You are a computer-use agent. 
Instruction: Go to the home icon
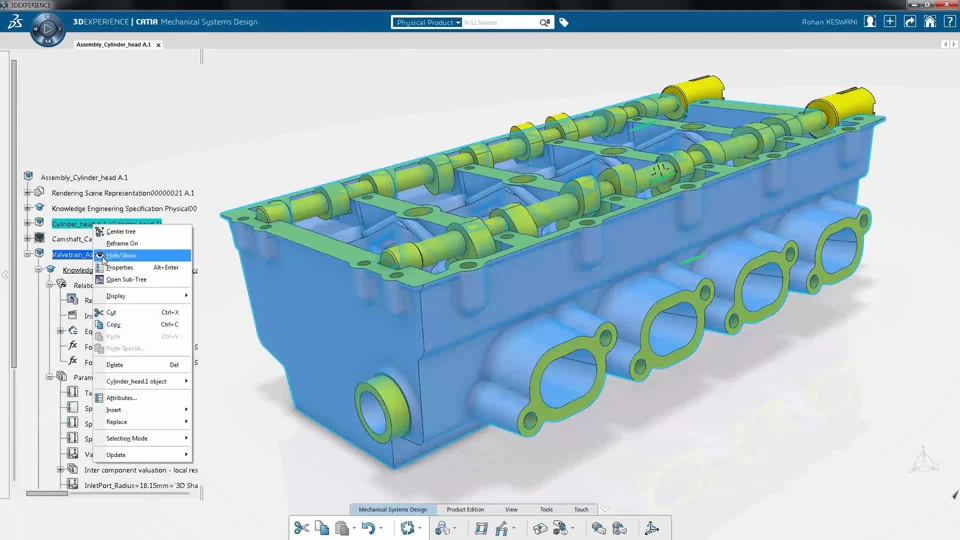point(930,21)
